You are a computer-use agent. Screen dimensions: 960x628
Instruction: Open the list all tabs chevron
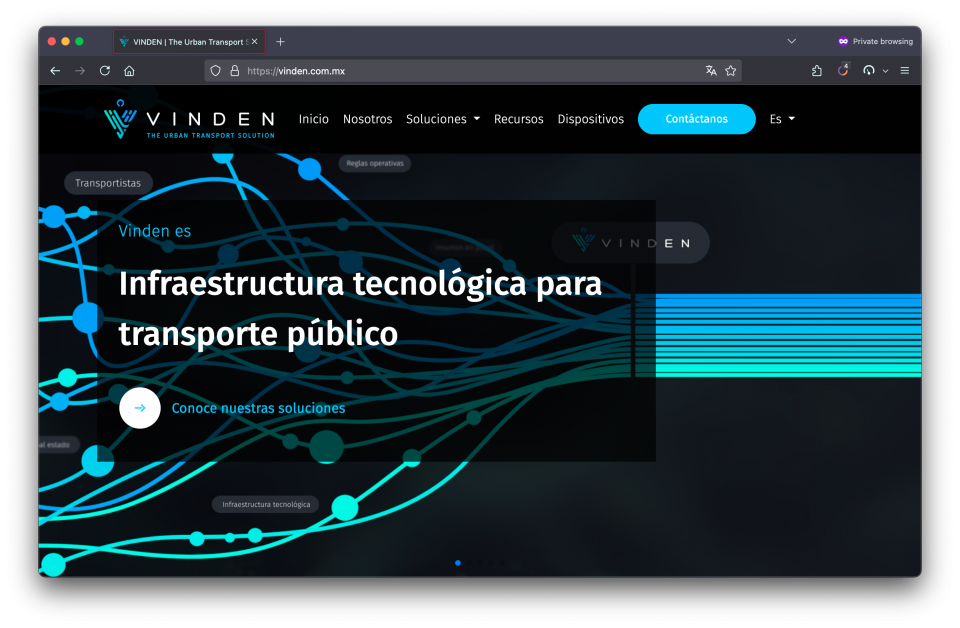(792, 42)
